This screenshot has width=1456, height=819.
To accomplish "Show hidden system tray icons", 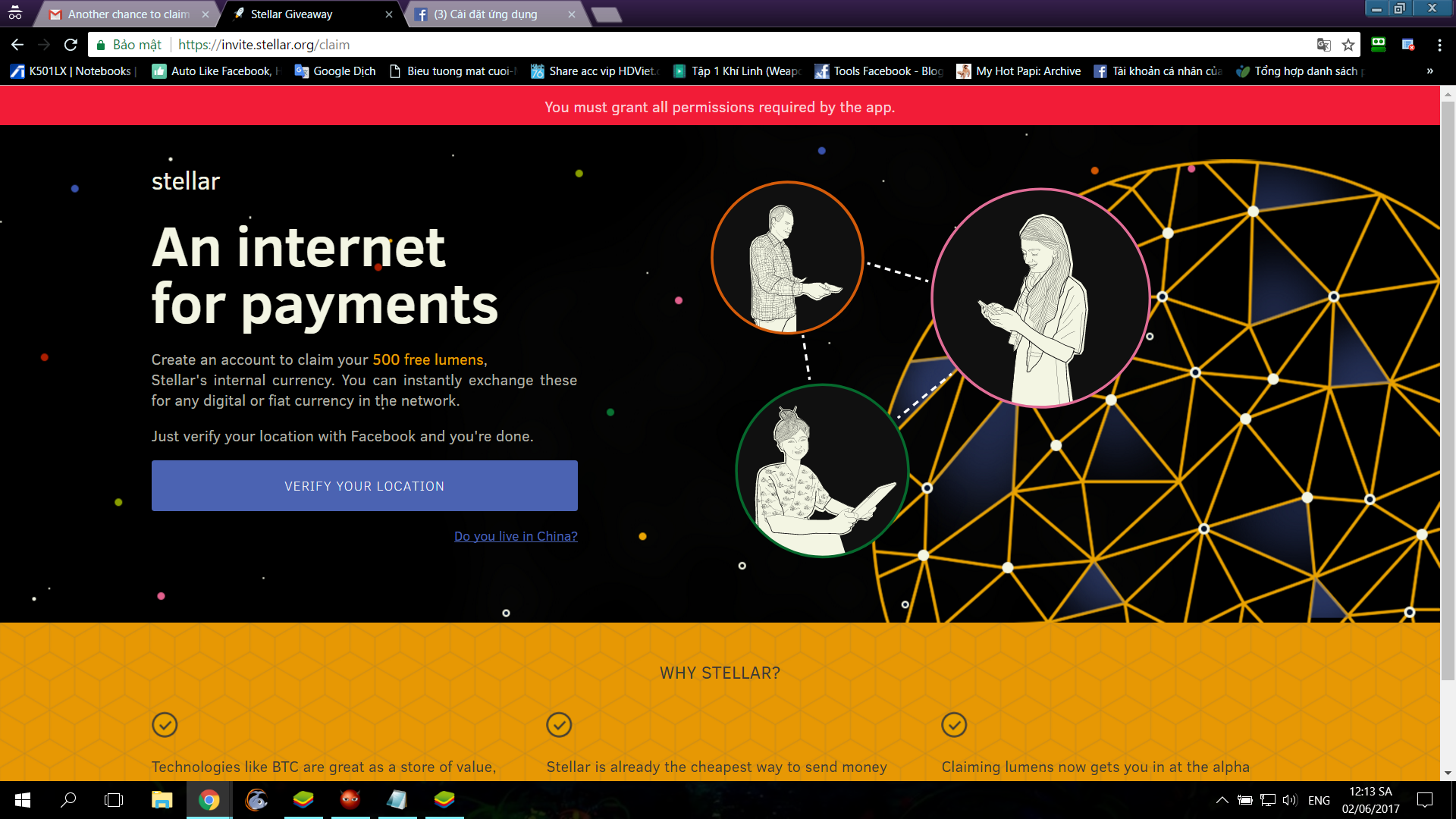I will [x=1222, y=800].
